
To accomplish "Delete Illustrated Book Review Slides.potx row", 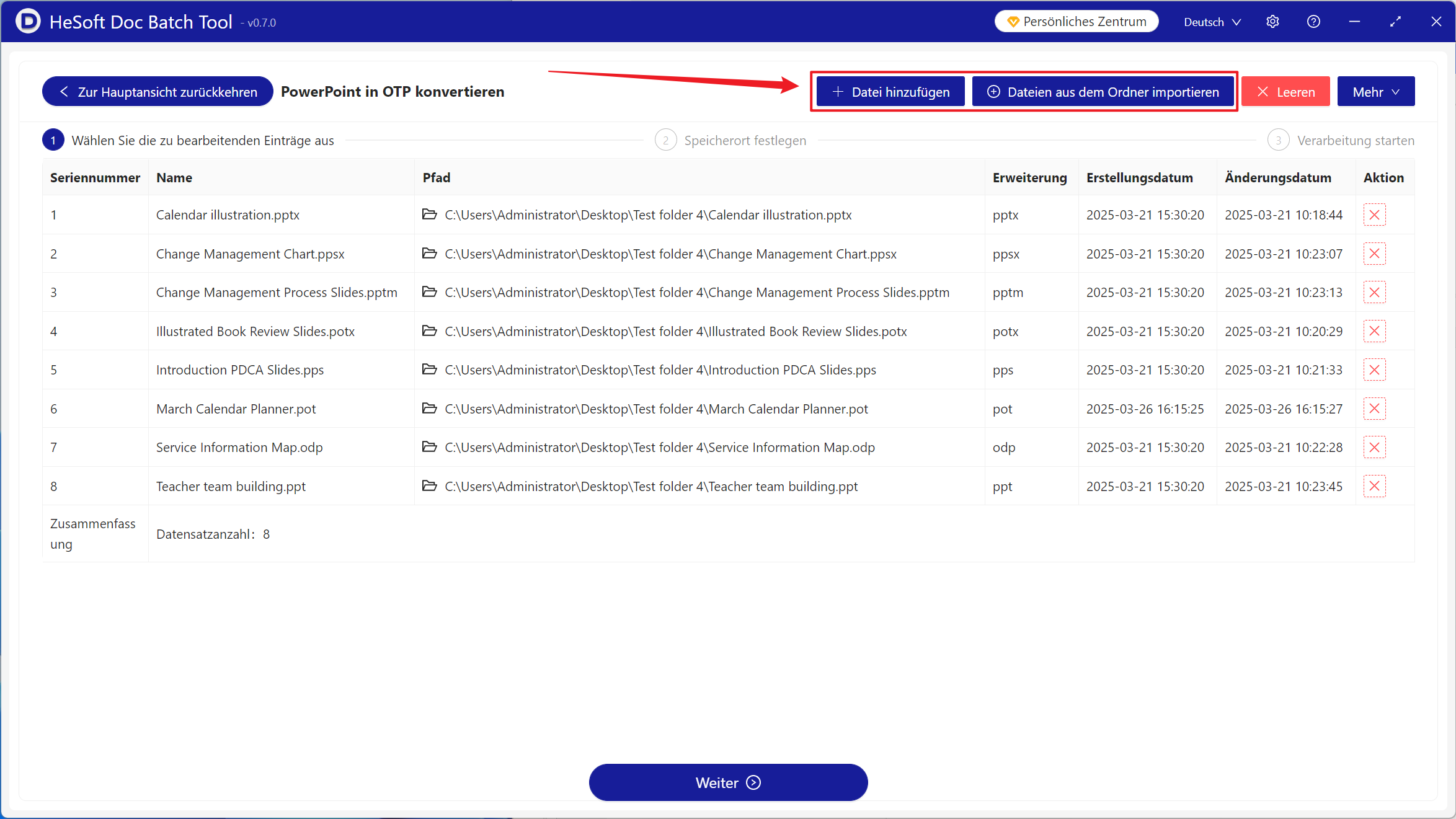I will click(x=1374, y=331).
